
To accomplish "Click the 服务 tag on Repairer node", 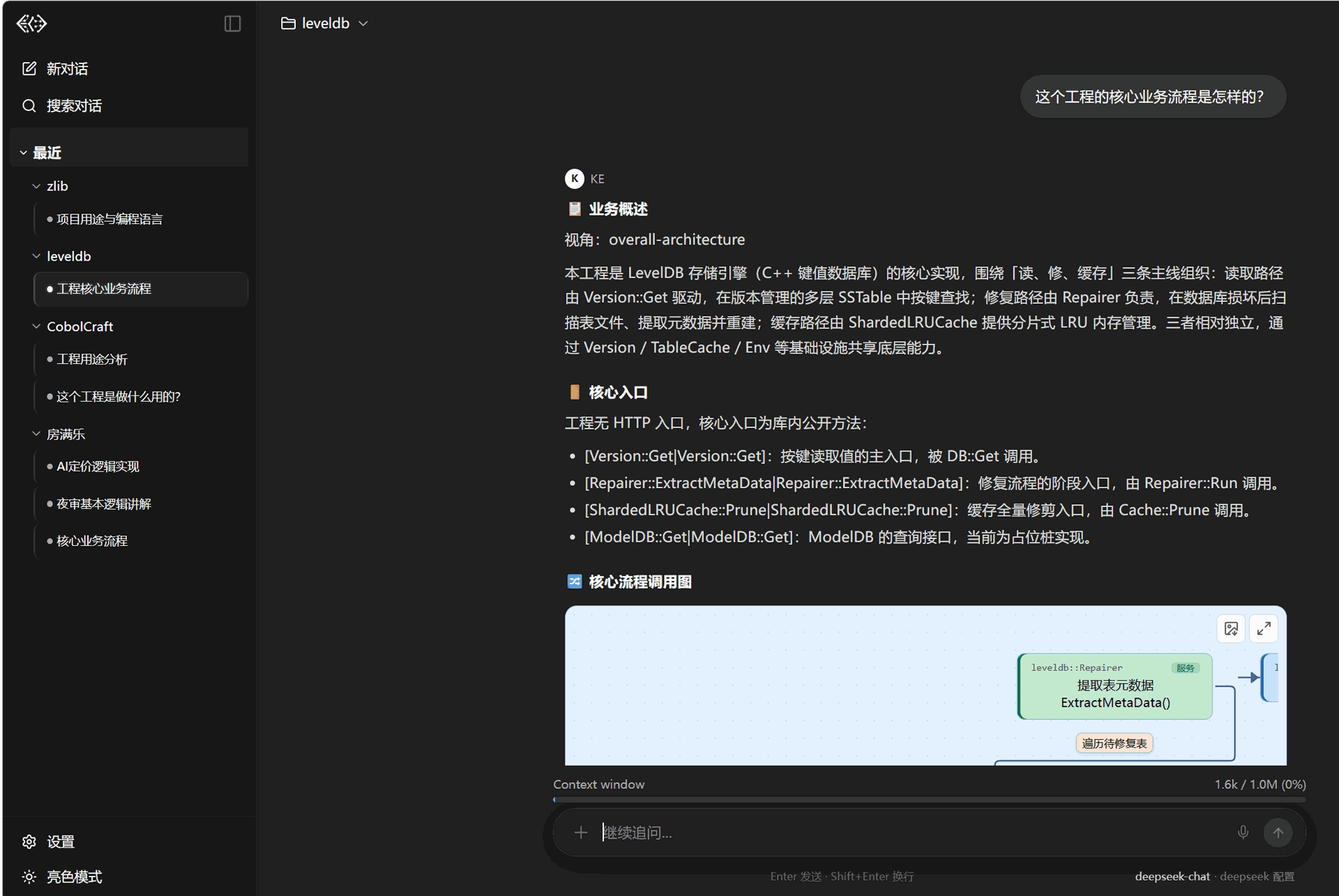I will tap(1186, 668).
